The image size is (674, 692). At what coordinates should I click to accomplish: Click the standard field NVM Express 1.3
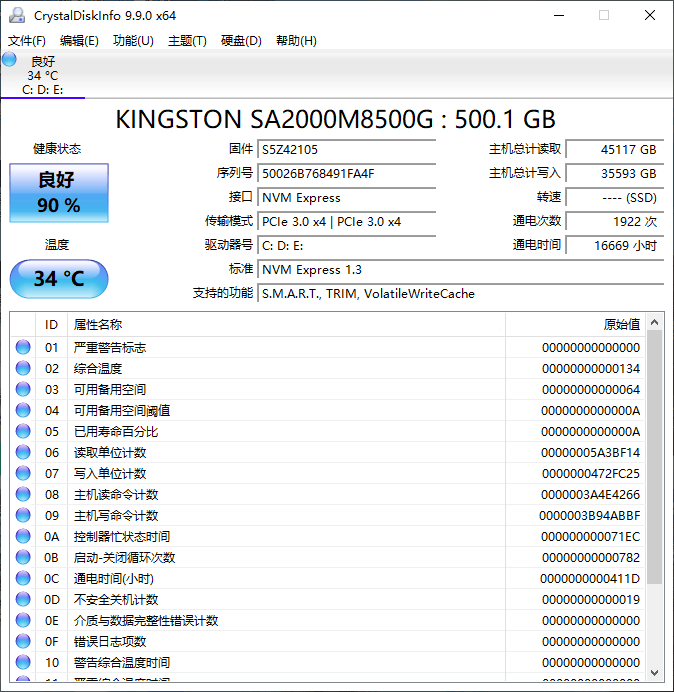tap(460, 270)
